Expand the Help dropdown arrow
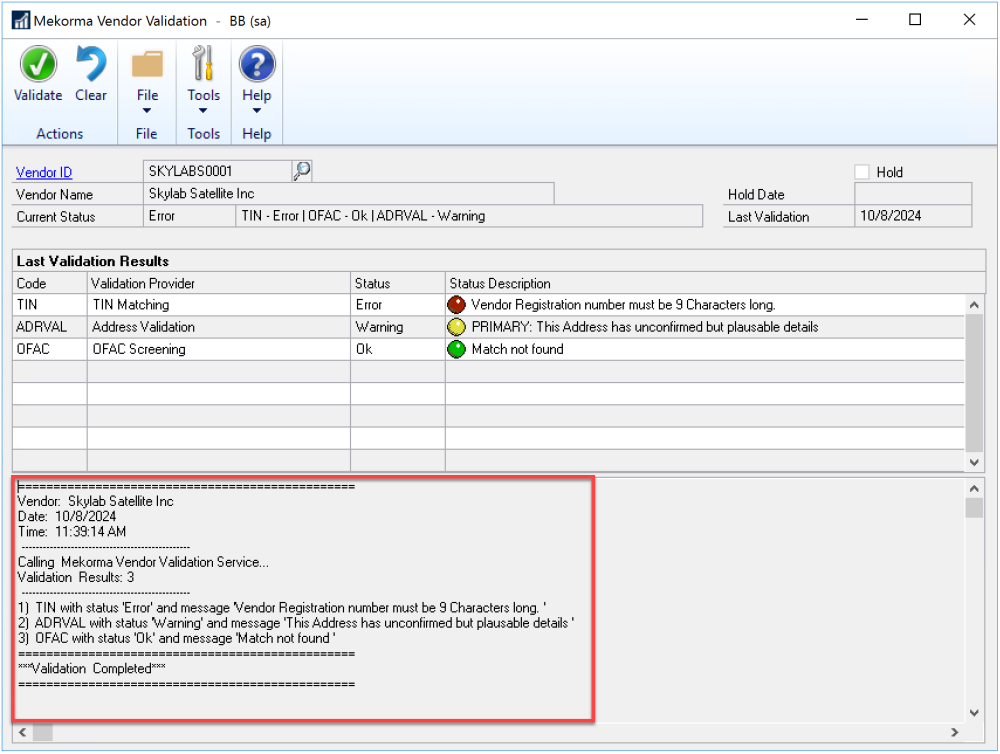The width and height of the screenshot is (1000, 754). pos(257,111)
